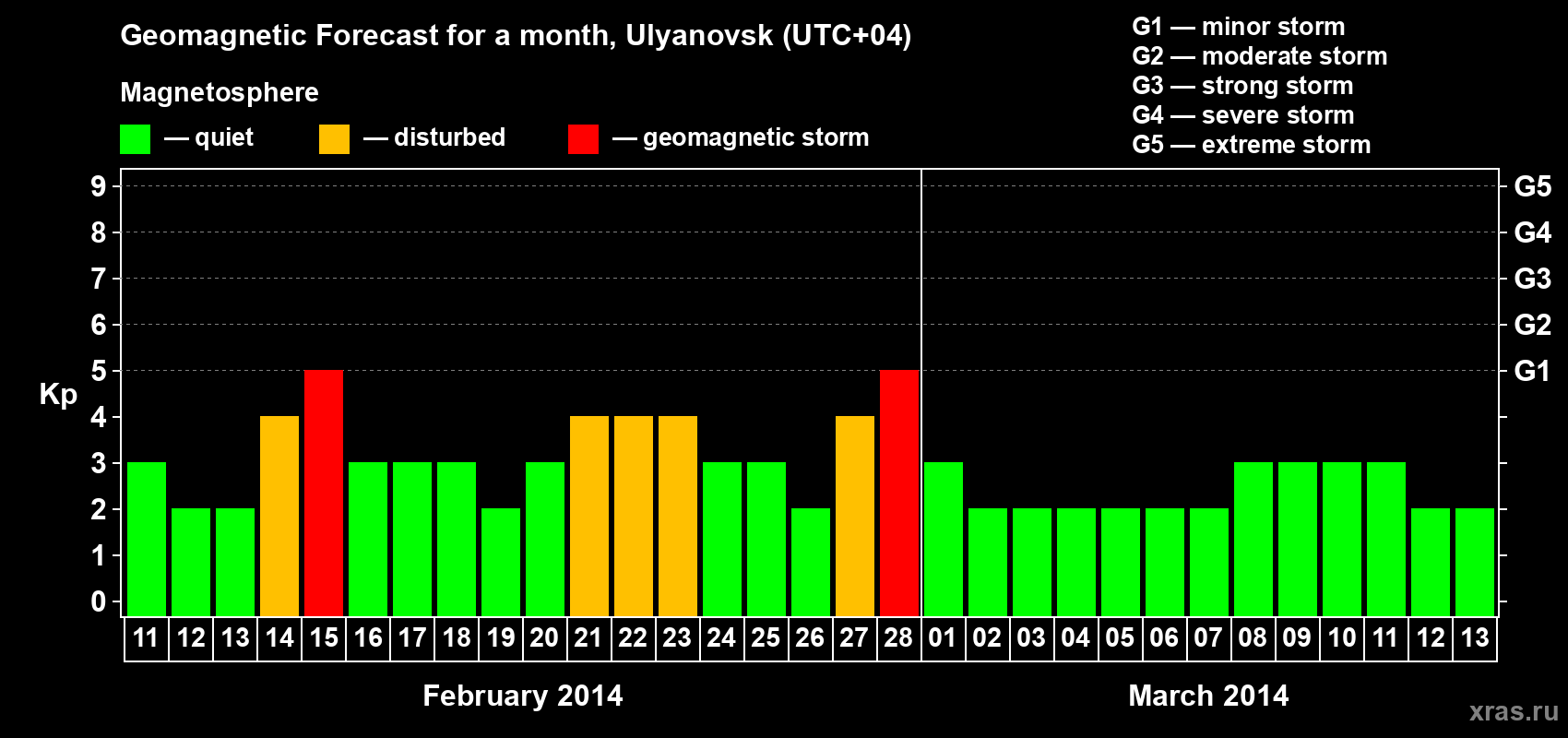Select the green bar for March 08
The width and height of the screenshot is (1568, 738).
[x=1253, y=539]
